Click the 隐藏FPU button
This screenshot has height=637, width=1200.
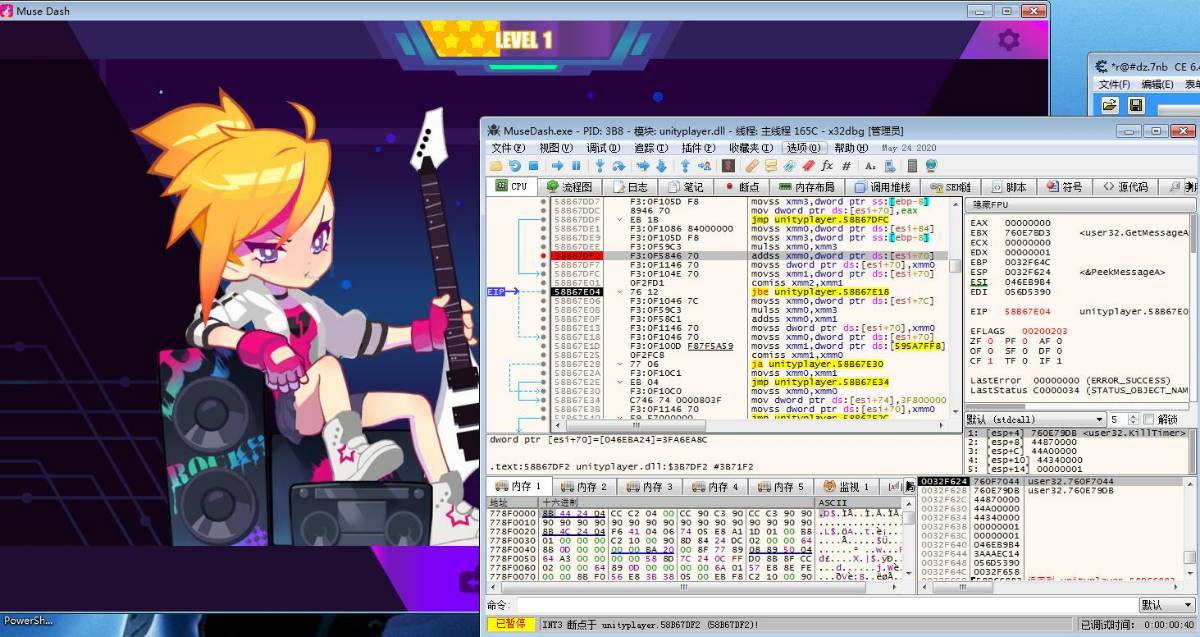click(x=1080, y=205)
